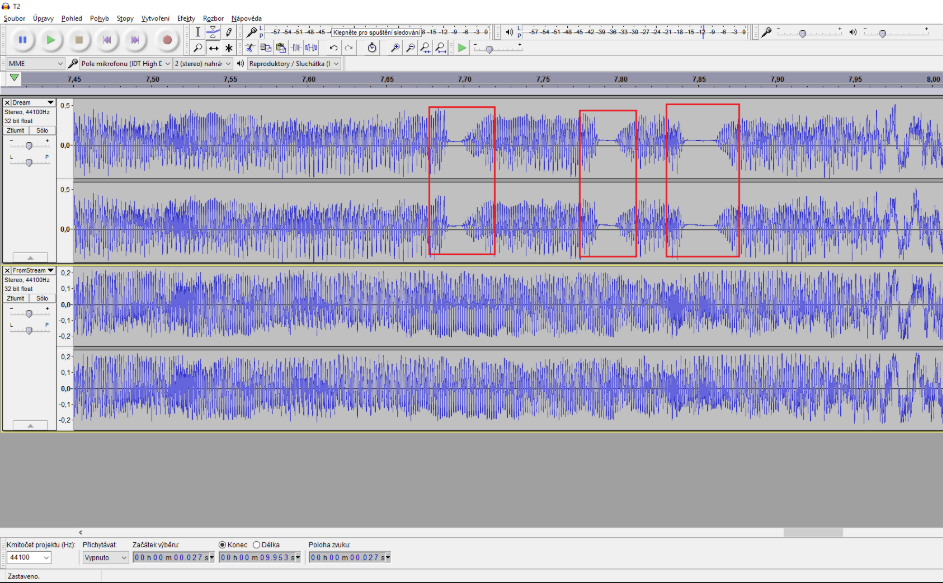Open the Soubor menu
The width and height of the screenshot is (943, 583).
coord(14,18)
